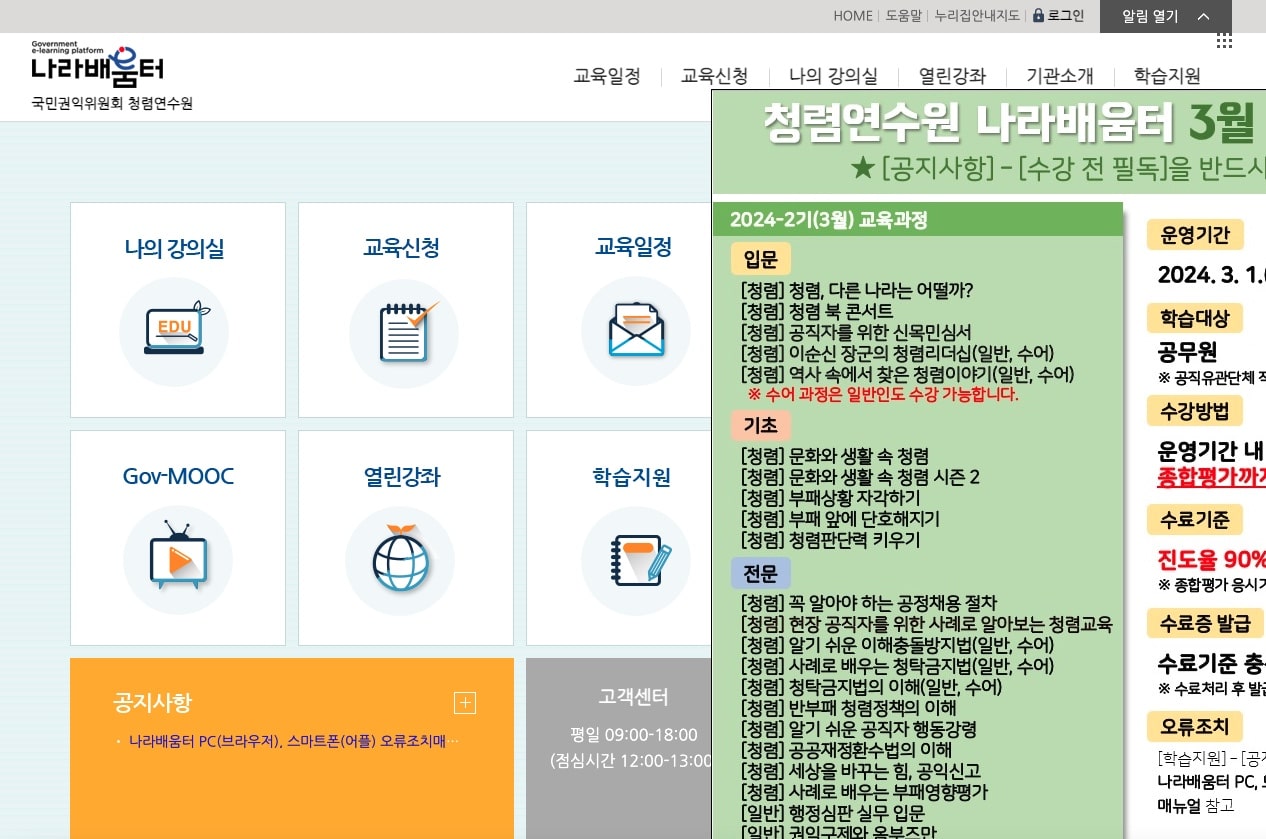Expand 공지사항 with the plus button
The image size is (1266, 839).
(x=464, y=703)
